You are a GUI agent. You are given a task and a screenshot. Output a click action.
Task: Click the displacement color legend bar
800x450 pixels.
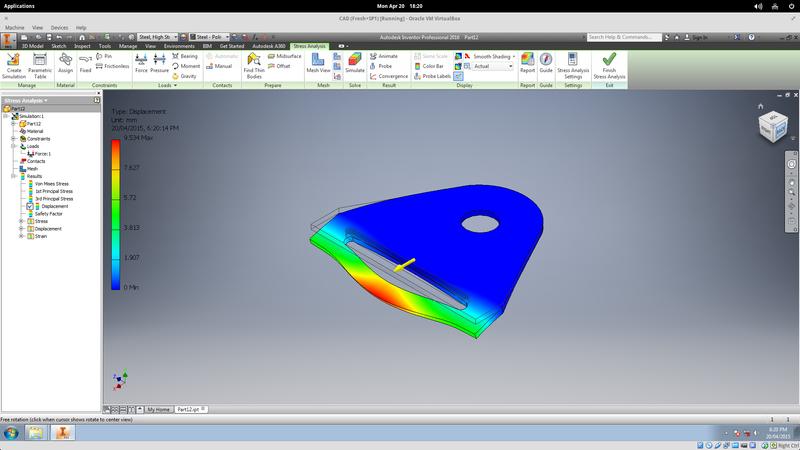(x=117, y=213)
